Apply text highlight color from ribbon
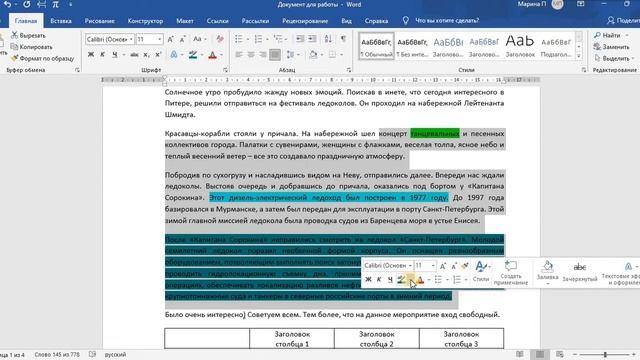This screenshot has height=360, width=640. point(193,54)
